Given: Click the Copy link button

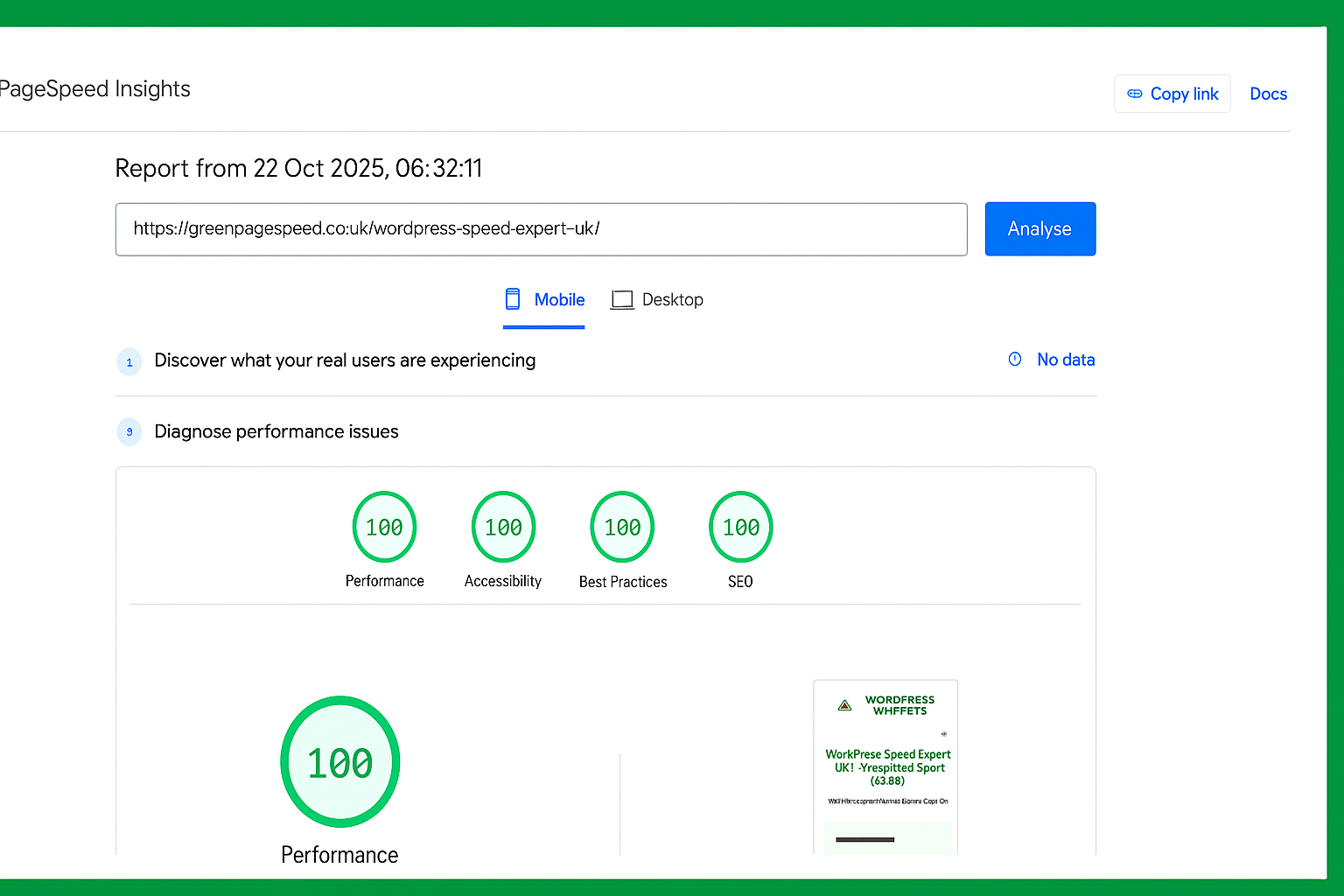Looking at the screenshot, I should [x=1172, y=94].
